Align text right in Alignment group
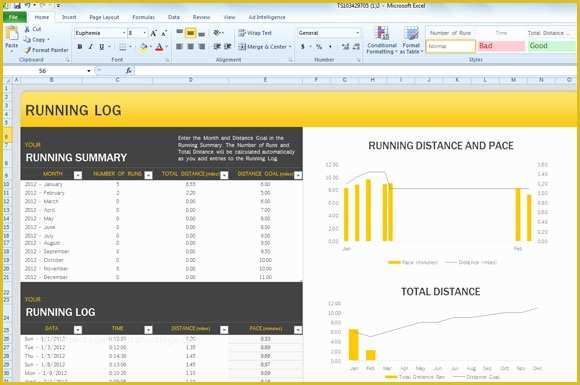This screenshot has width=580, height=385. [x=202, y=47]
